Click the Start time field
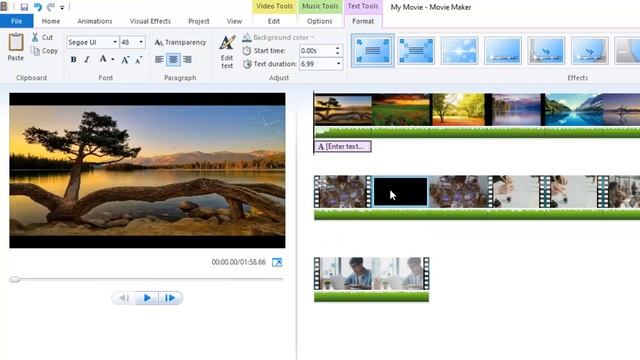 [x=317, y=51]
